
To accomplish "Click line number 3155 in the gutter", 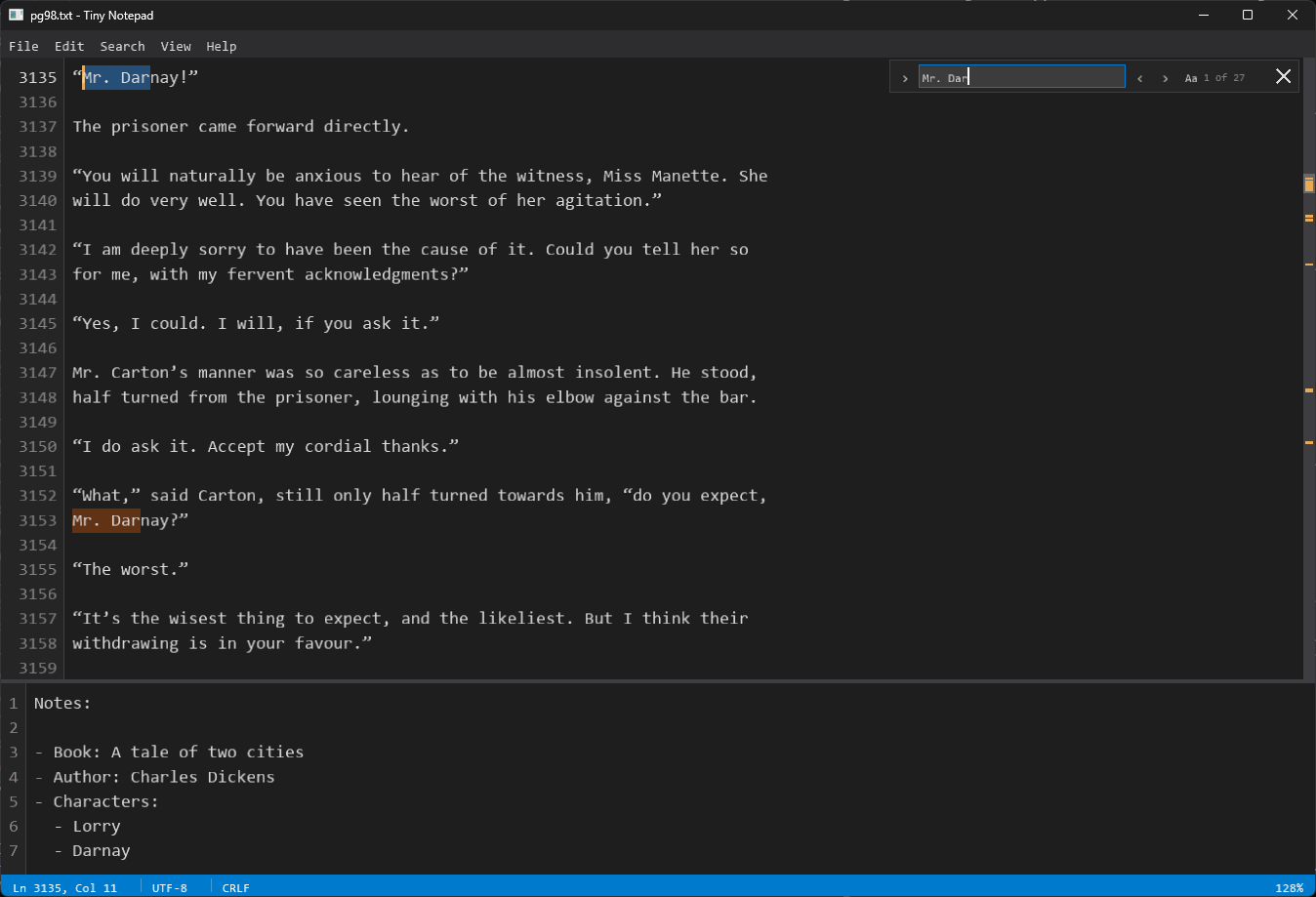I will click(38, 569).
